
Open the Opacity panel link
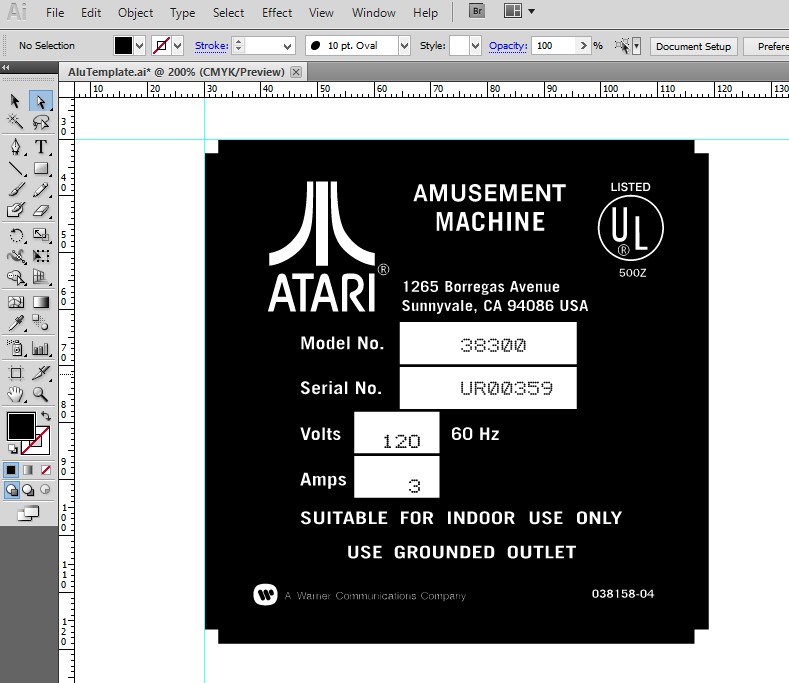pos(508,46)
